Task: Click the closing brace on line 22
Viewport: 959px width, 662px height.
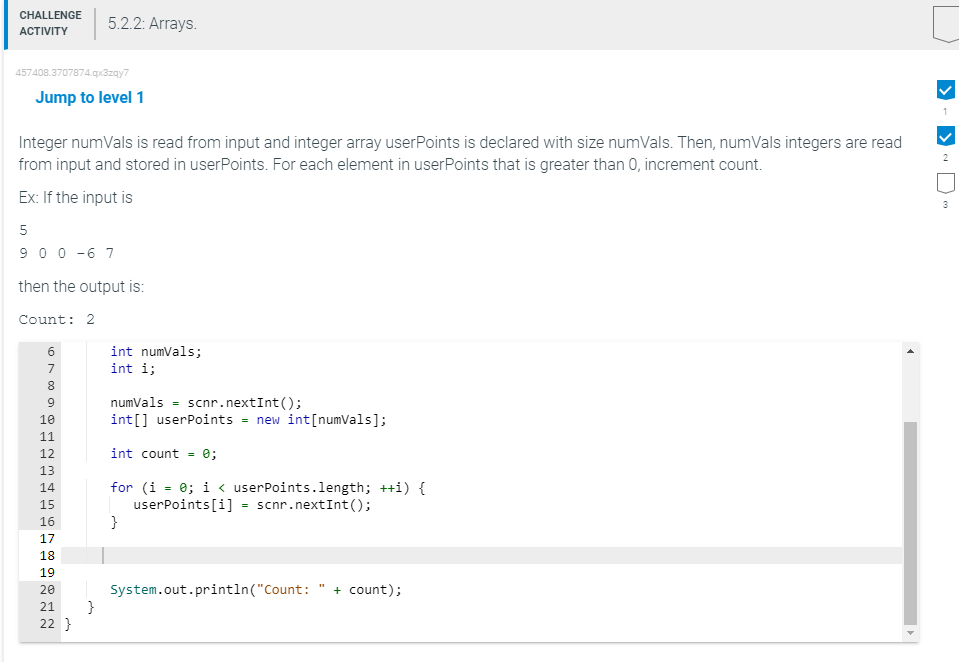Action: tap(66, 622)
